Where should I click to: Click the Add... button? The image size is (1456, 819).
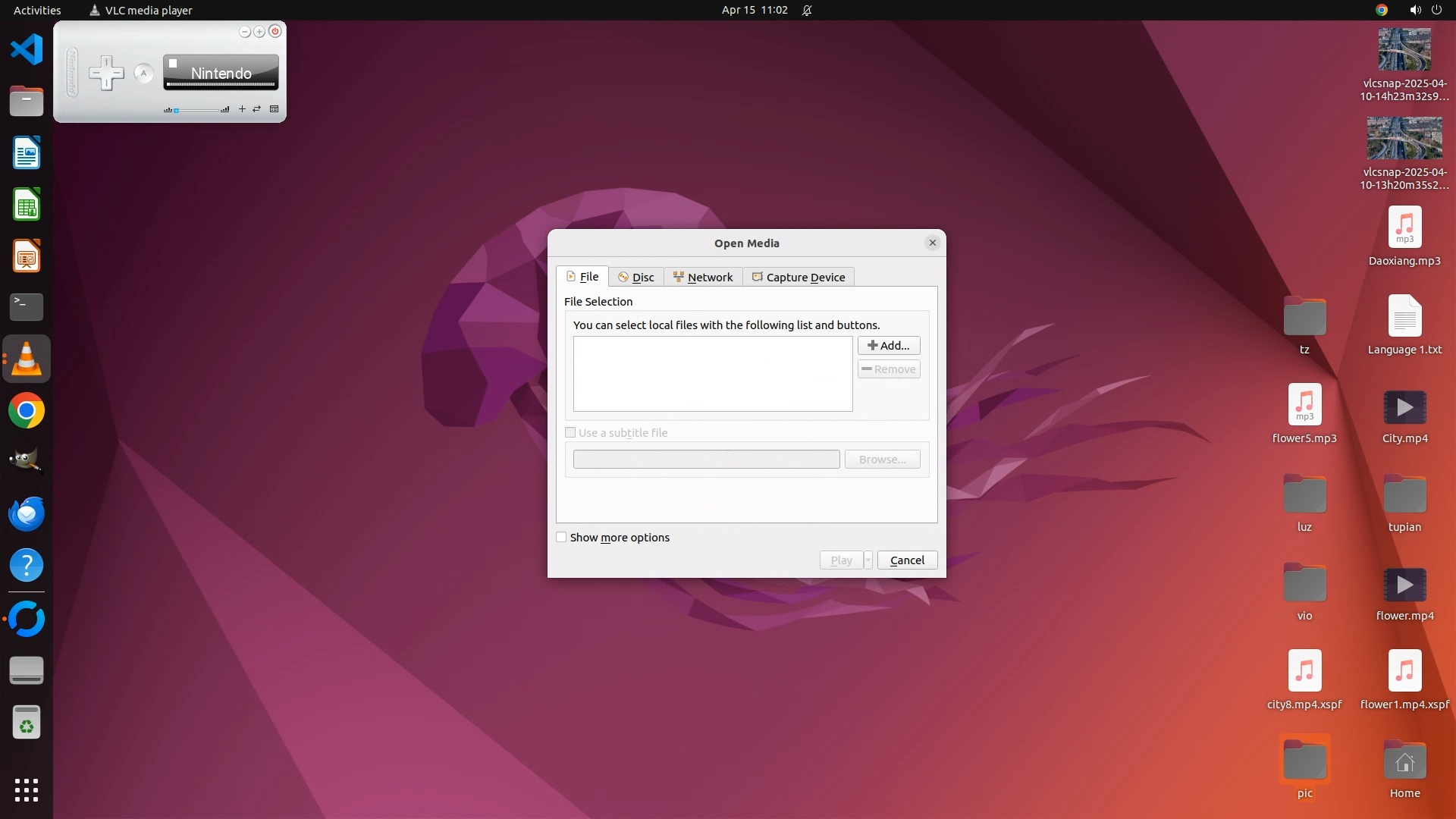point(889,345)
